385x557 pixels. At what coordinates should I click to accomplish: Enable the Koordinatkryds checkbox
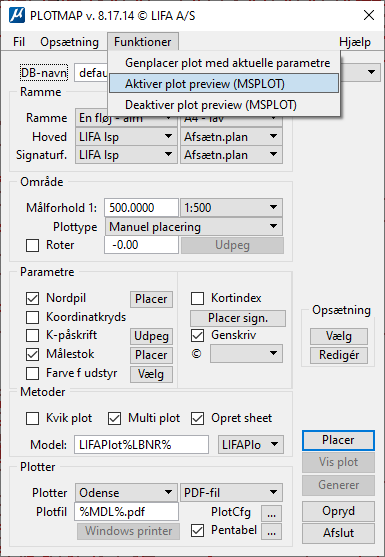[x=32, y=317]
